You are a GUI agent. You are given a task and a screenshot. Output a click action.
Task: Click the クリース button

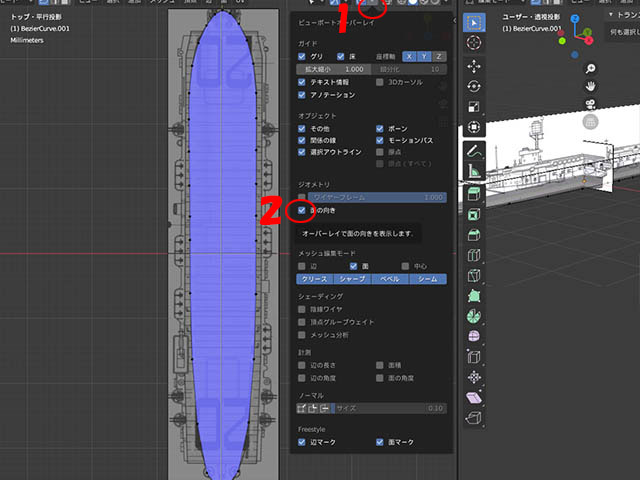point(315,279)
